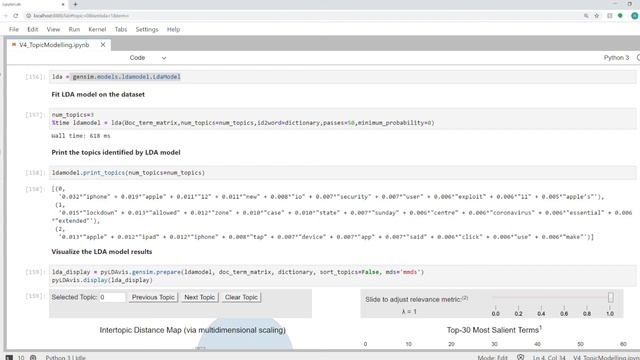Open the cell type Code dropdown
The height and width of the screenshot is (360, 640).
pos(148,58)
